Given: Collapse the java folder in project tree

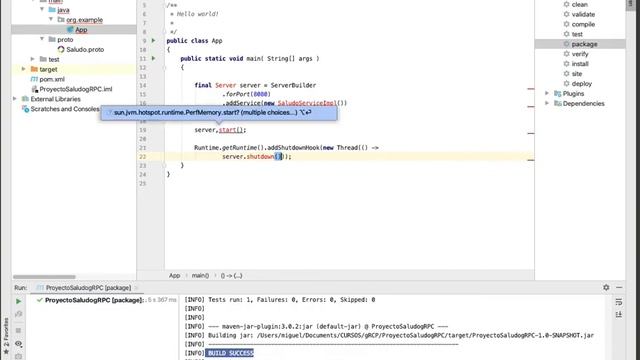Looking at the screenshot, I should click(x=42, y=9).
